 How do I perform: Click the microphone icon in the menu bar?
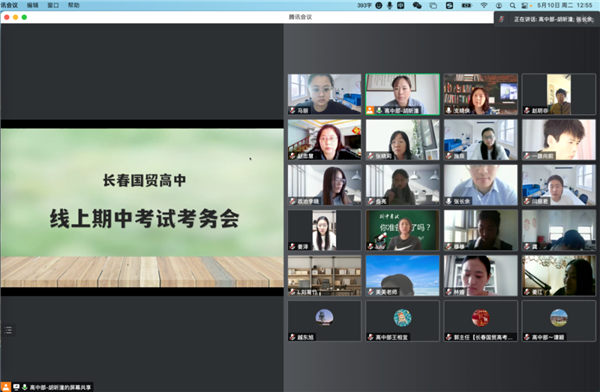(x=390, y=5)
